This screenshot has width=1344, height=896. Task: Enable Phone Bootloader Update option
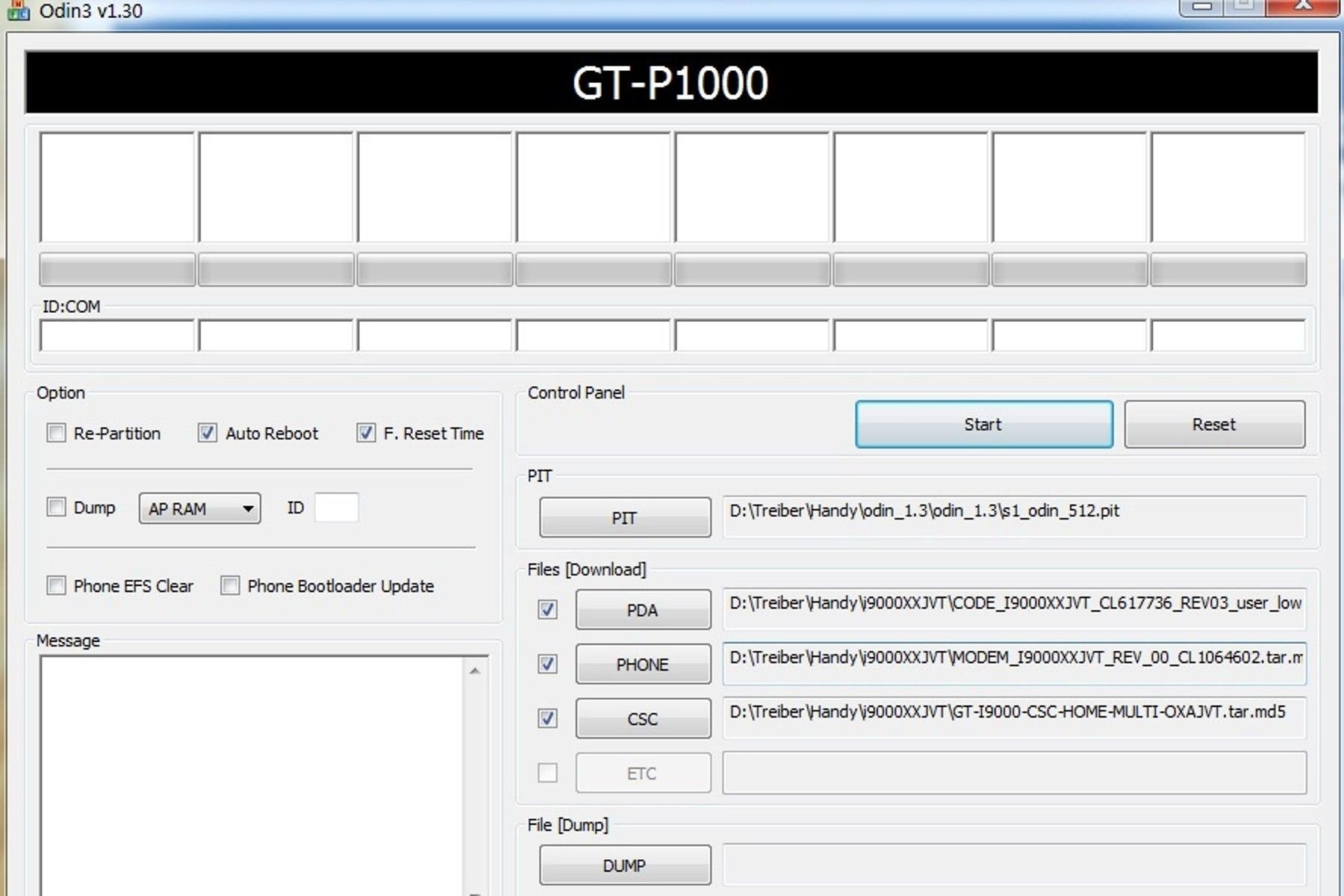tap(230, 585)
